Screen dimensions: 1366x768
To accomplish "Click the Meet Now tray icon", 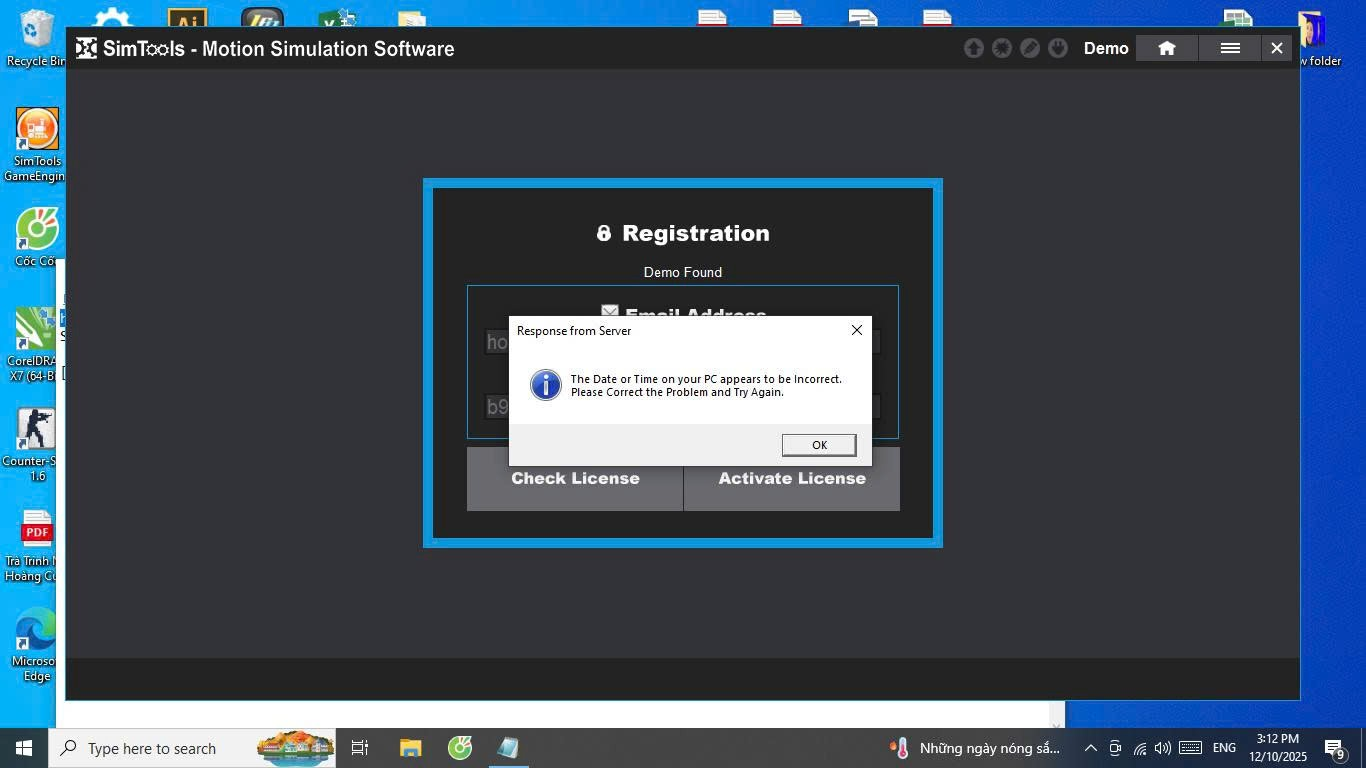I will pos(1115,748).
